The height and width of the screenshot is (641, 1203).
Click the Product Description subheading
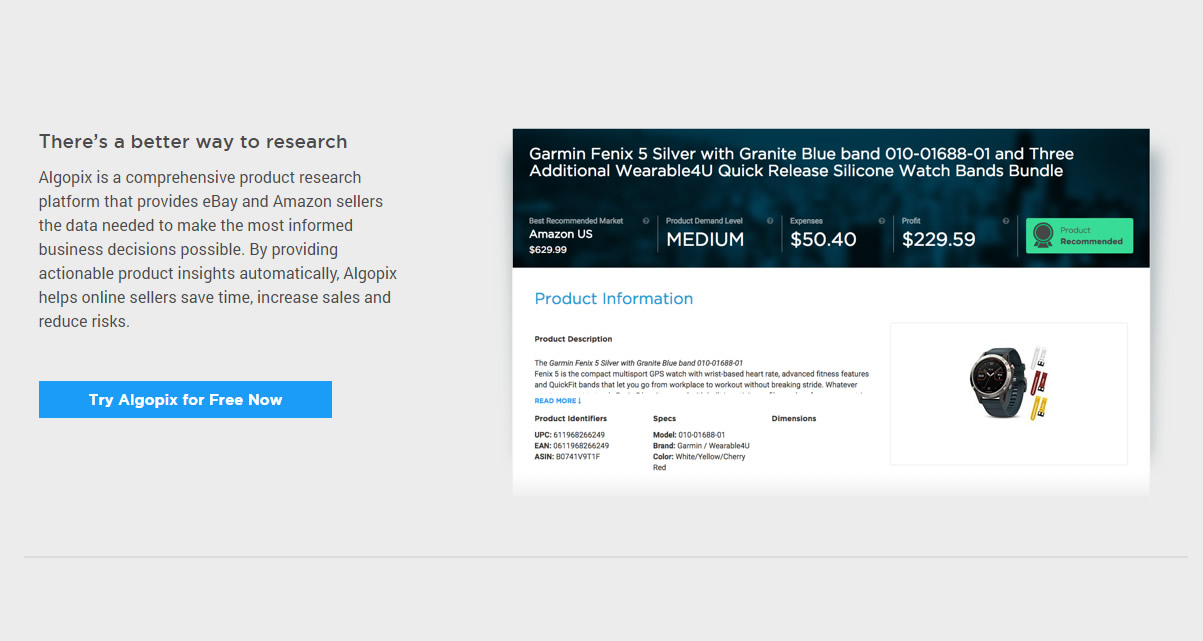574,339
